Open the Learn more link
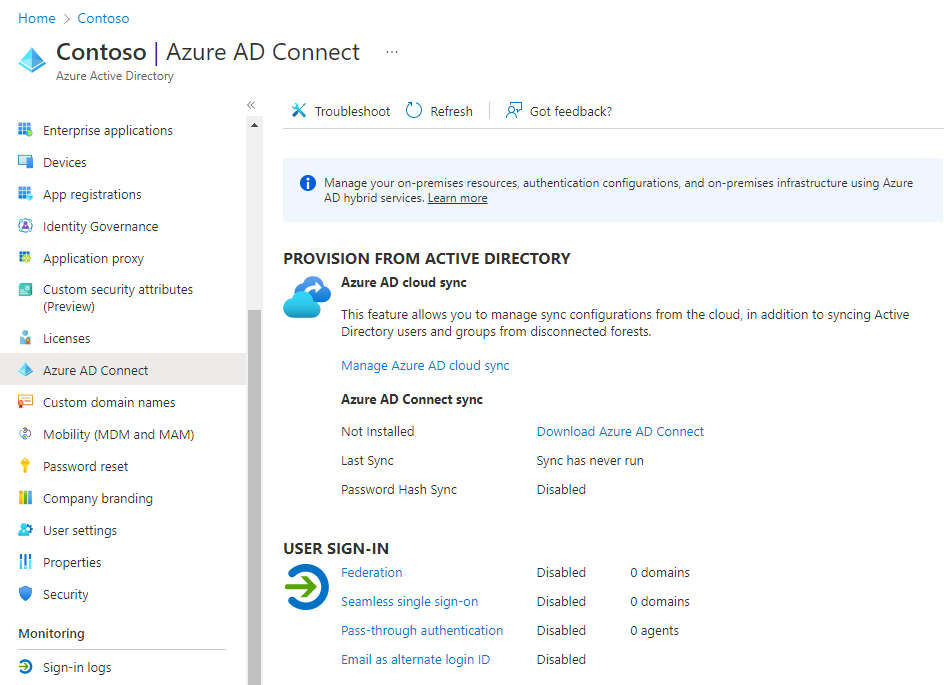 458,198
